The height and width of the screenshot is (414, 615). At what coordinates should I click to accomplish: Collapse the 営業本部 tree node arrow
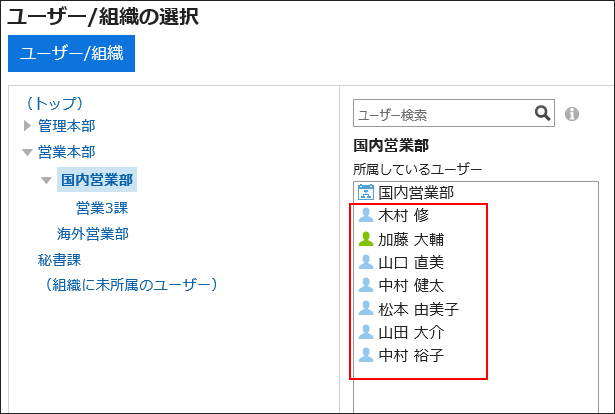27,152
